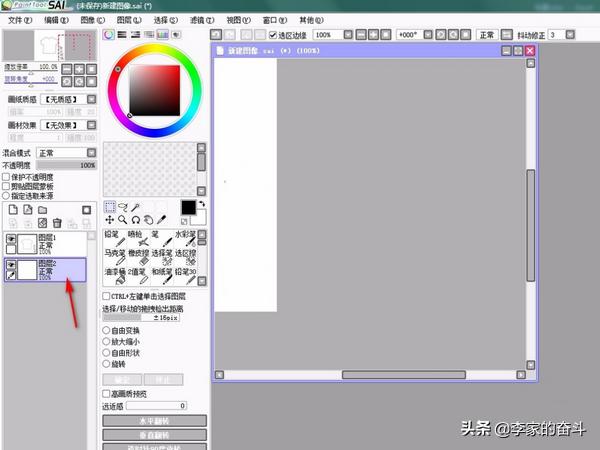The height and width of the screenshot is (450, 600).
Task: Open the 画纸质感 dropdown
Action: coord(91,99)
